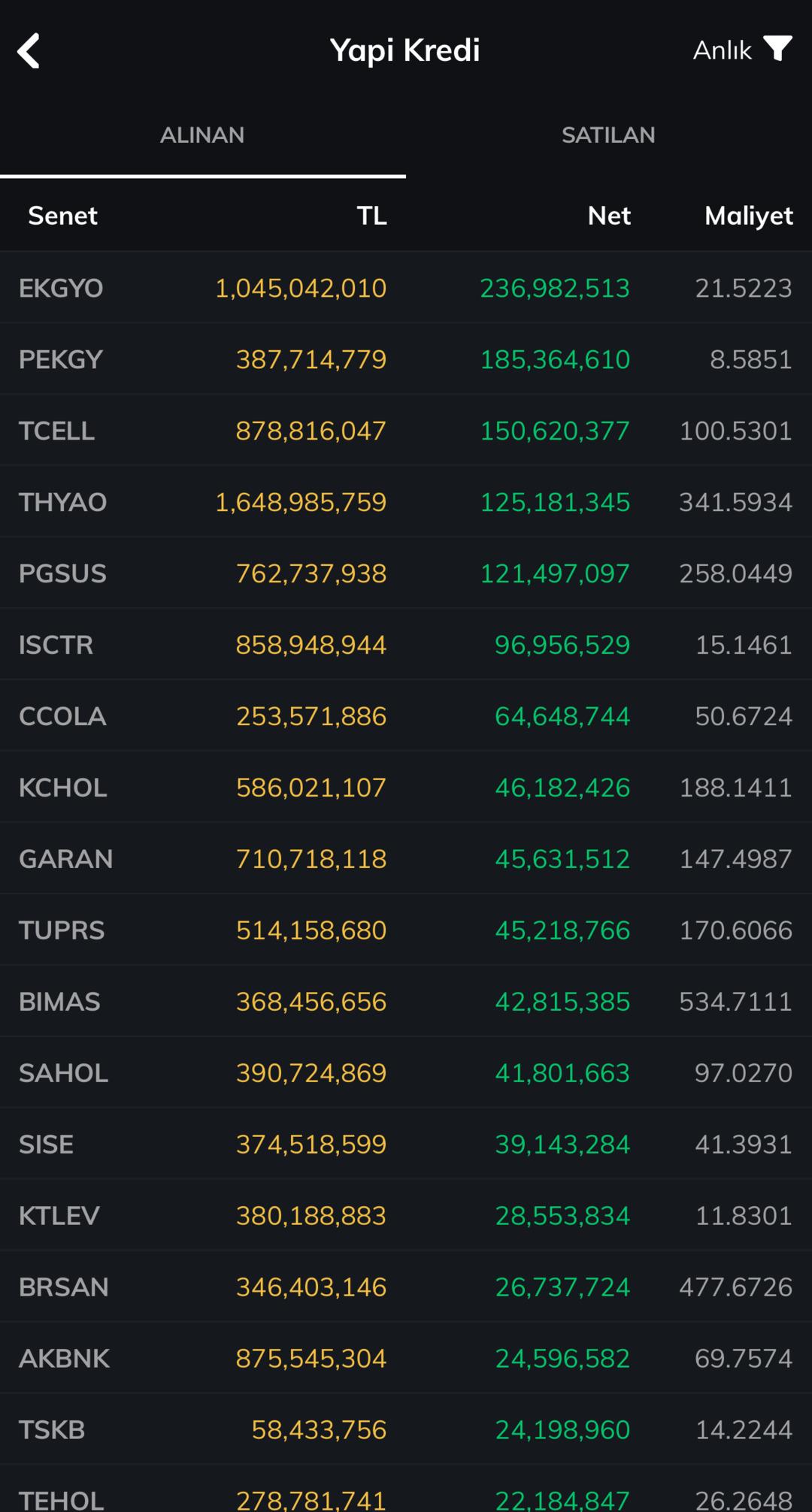
Task: Select the PGSUS ticker
Action: pos(62,573)
